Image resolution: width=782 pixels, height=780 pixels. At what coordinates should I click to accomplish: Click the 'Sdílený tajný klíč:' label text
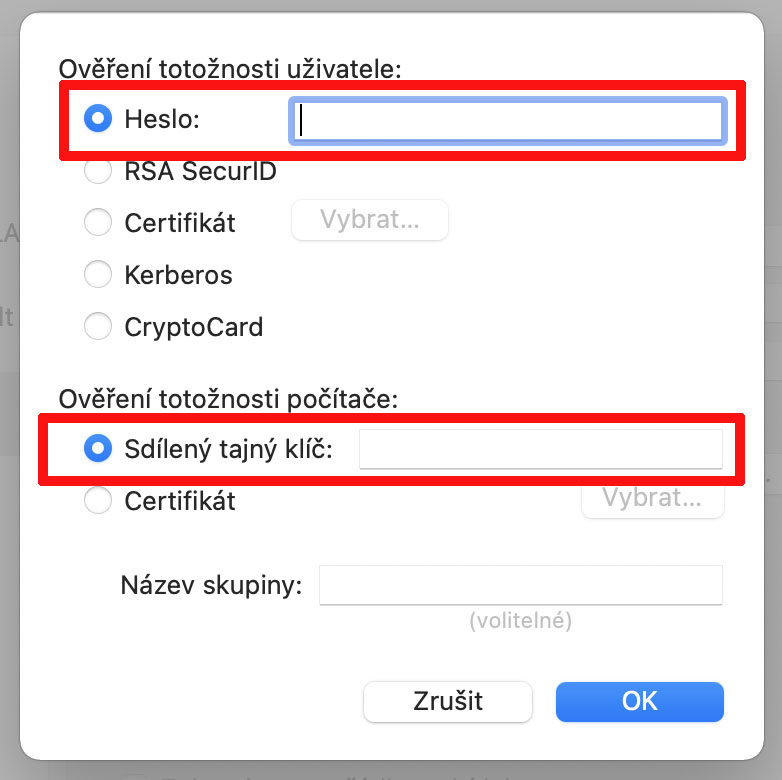coord(228,450)
